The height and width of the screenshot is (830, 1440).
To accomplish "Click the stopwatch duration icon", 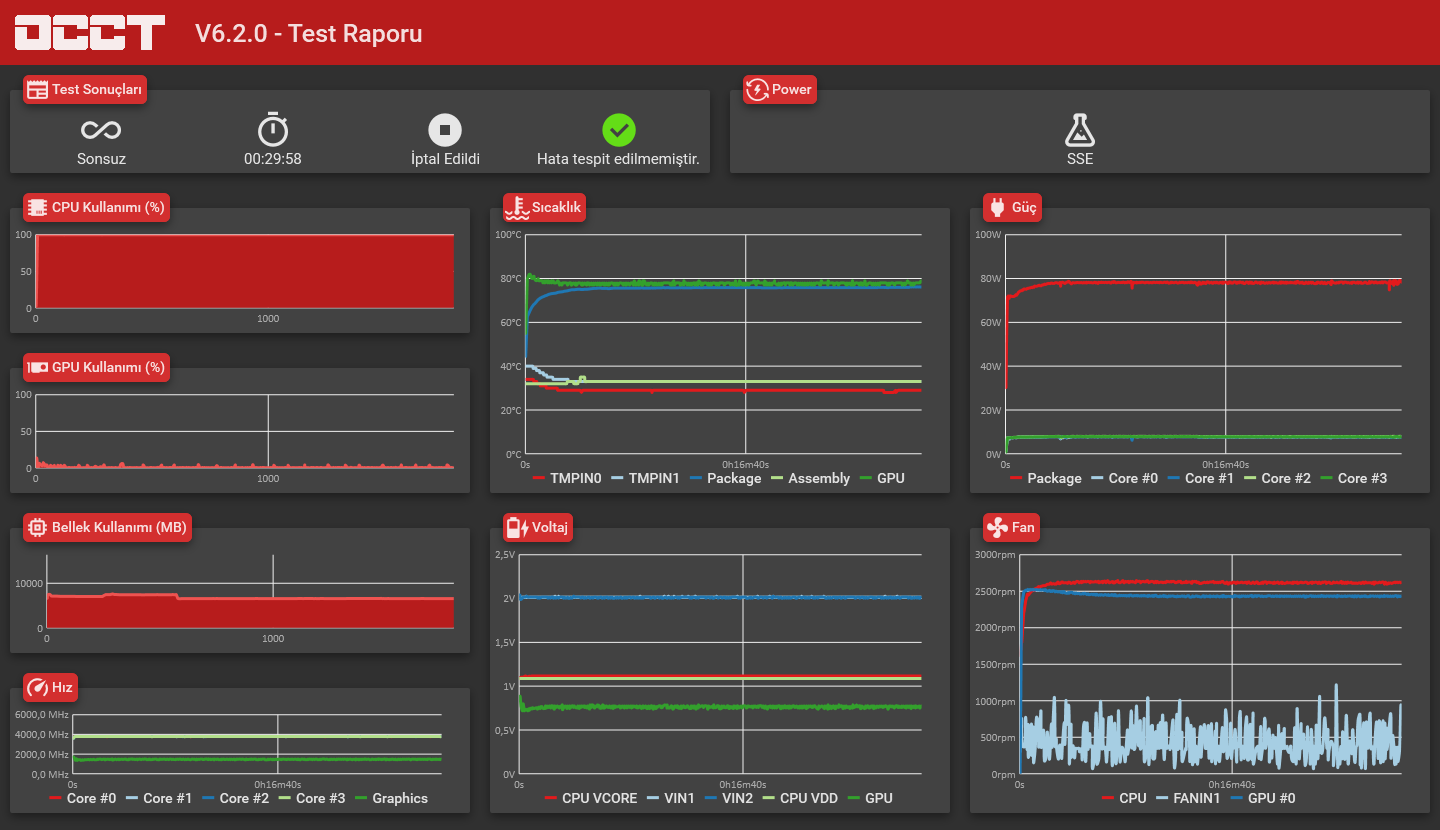I will (273, 129).
